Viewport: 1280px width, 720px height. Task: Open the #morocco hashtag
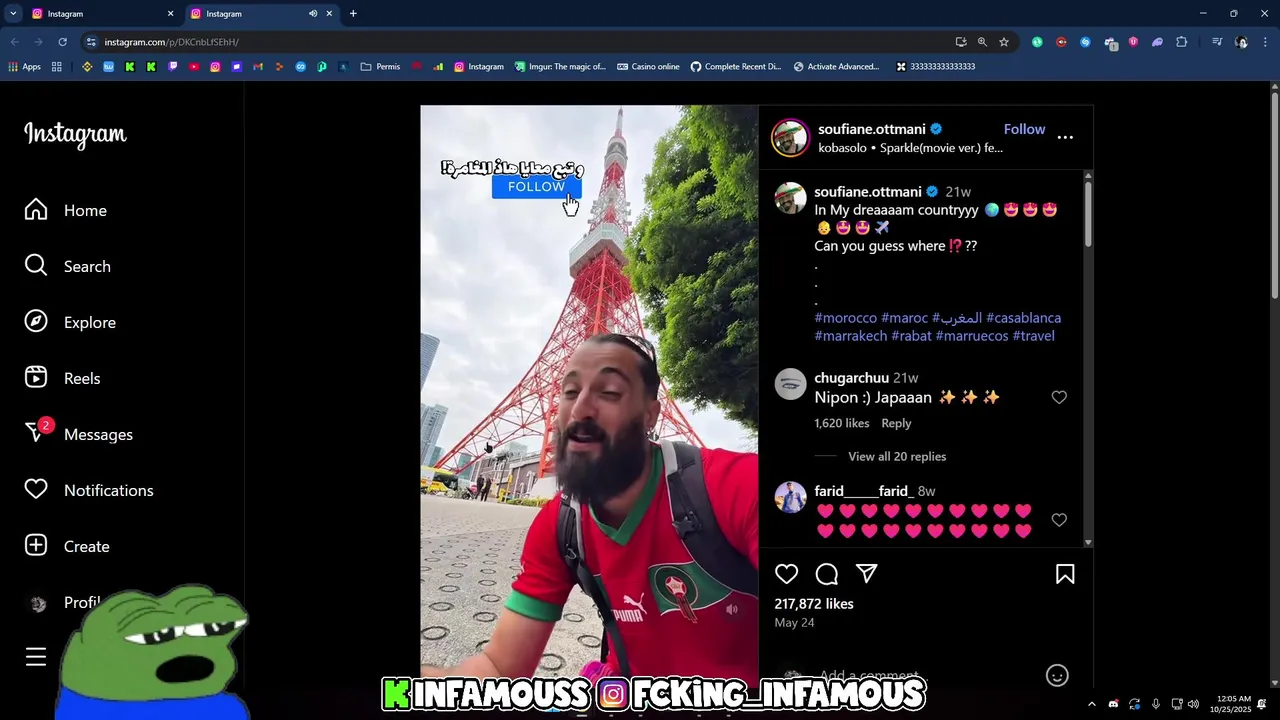coord(845,318)
